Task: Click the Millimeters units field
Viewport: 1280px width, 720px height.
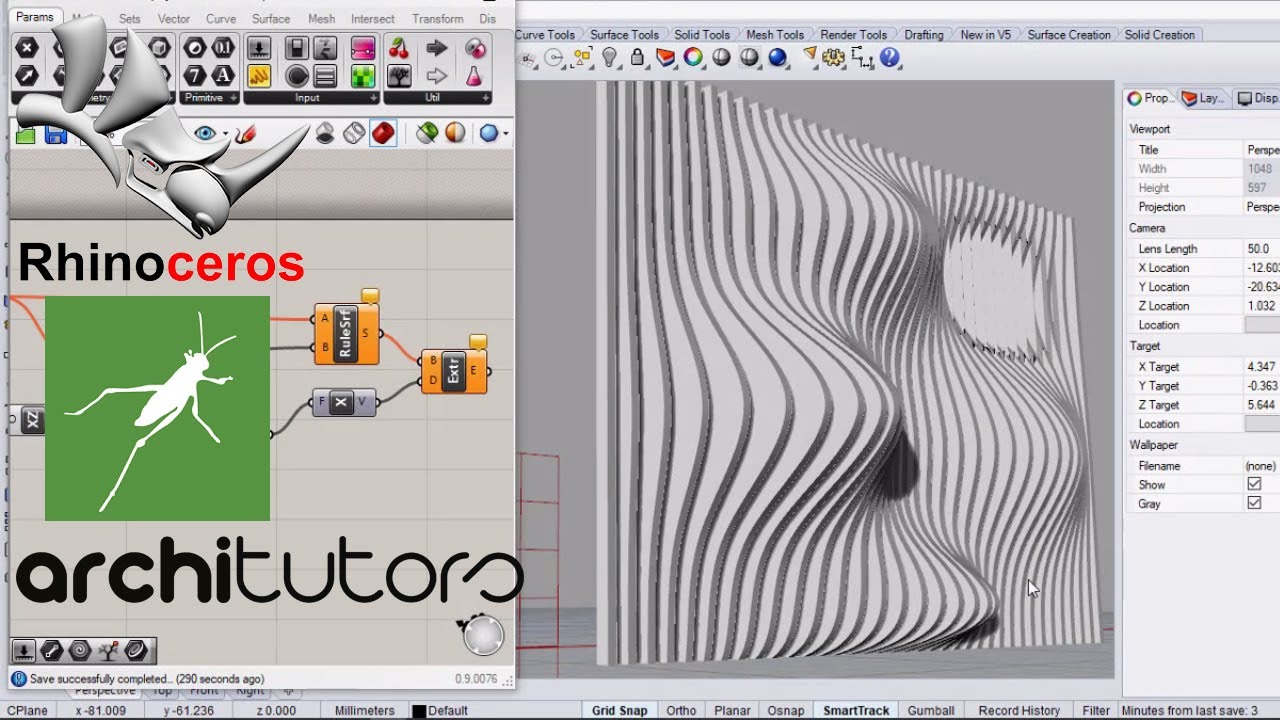Action: (x=364, y=711)
